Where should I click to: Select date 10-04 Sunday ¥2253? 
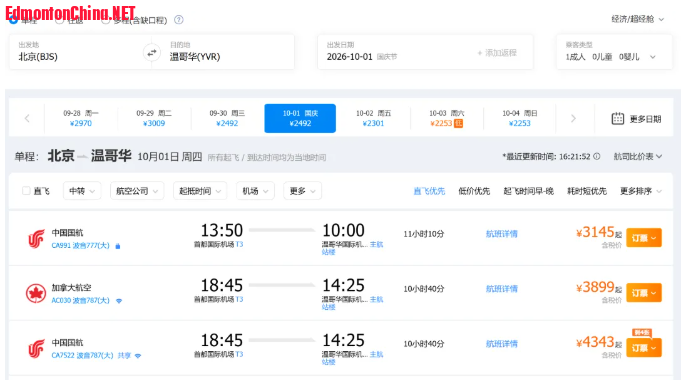pos(520,118)
